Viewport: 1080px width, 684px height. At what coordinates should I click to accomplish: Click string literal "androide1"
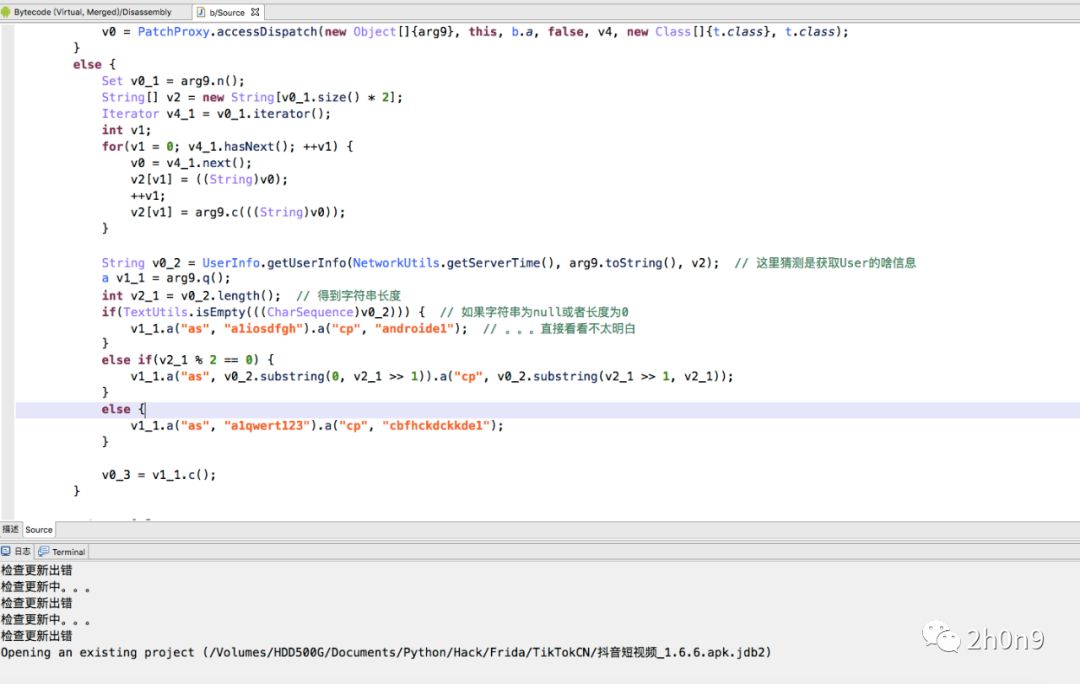pyautogui.click(x=414, y=329)
